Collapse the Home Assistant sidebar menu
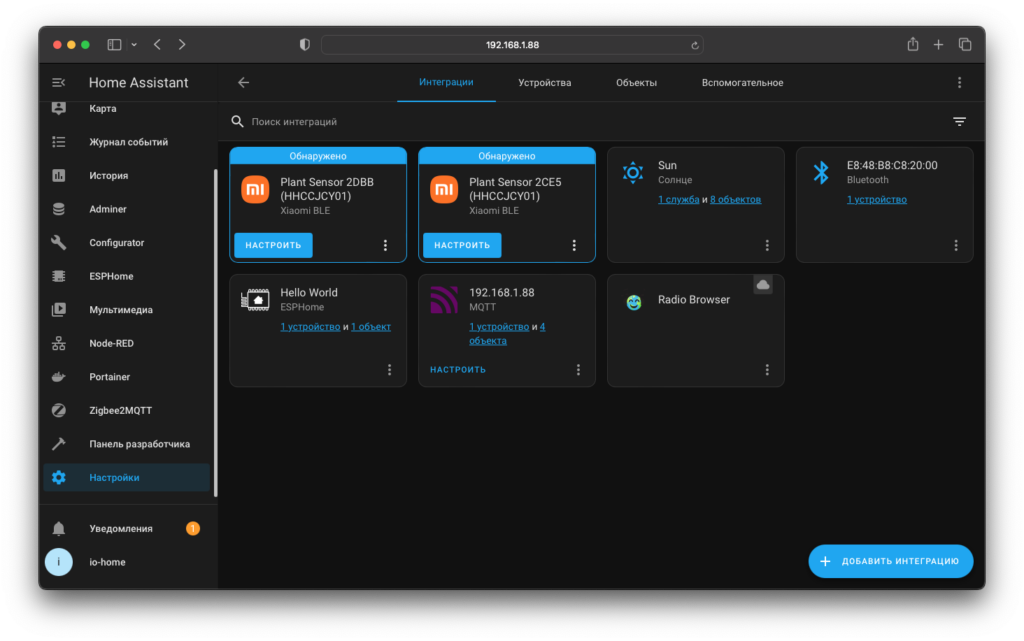This screenshot has width=1024, height=641. pyautogui.click(x=58, y=82)
